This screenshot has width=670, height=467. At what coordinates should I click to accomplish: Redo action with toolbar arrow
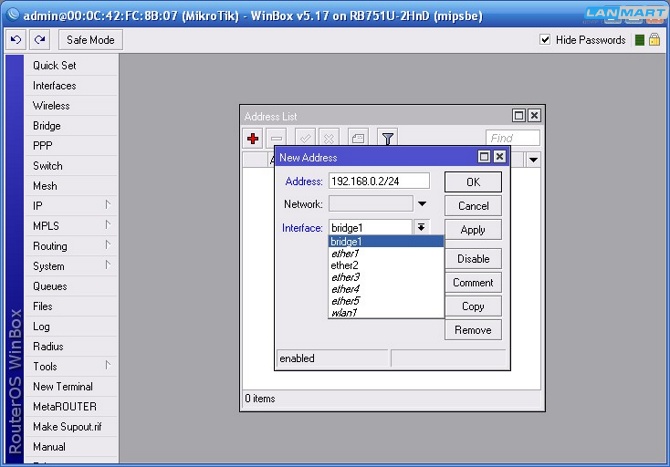point(40,40)
